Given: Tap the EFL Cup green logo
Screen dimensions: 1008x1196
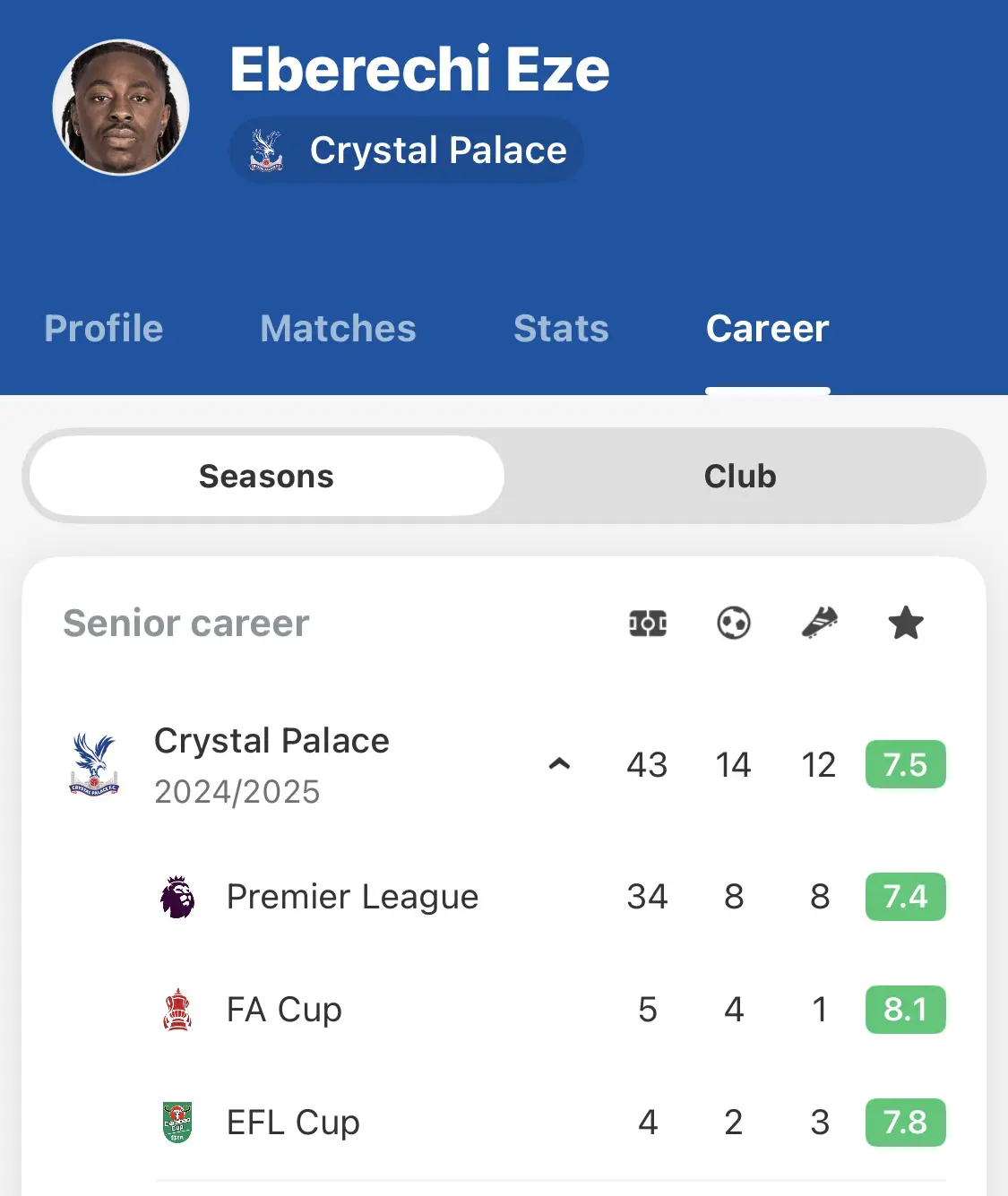Looking at the screenshot, I should [177, 1123].
